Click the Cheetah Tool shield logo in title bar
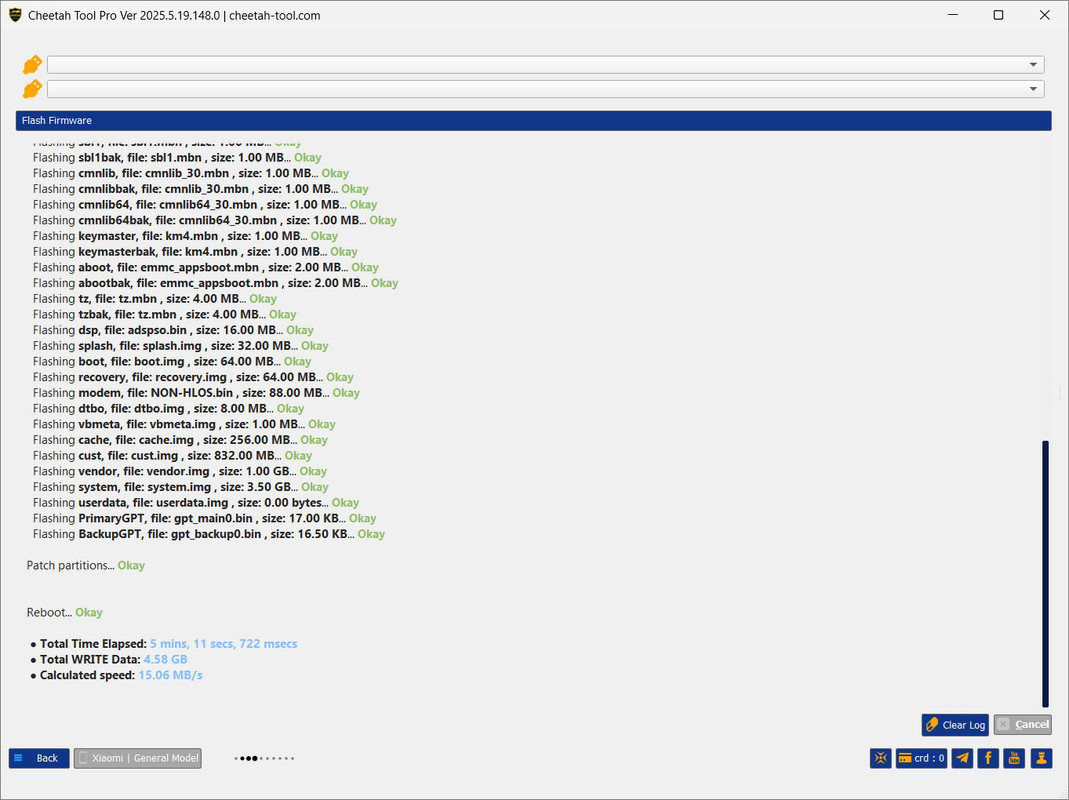This screenshot has width=1069, height=800. point(15,15)
